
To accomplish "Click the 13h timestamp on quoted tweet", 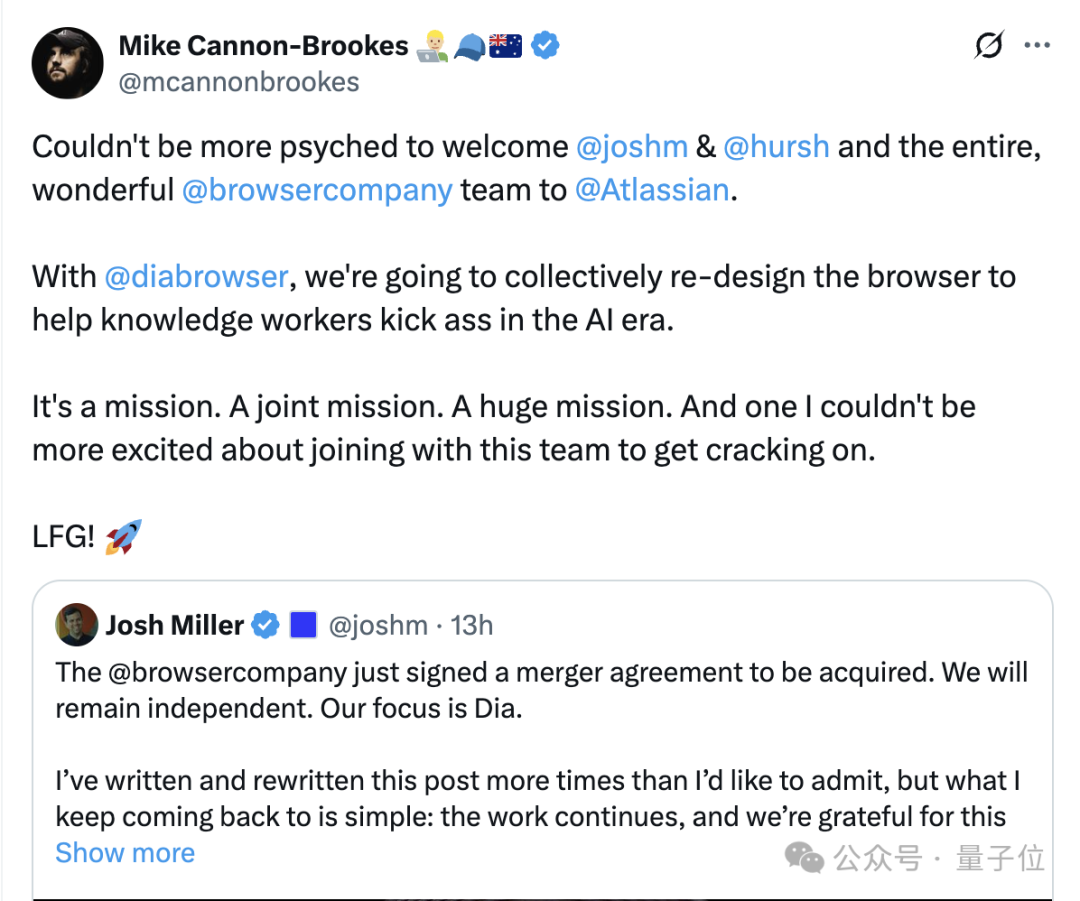I will point(472,625).
